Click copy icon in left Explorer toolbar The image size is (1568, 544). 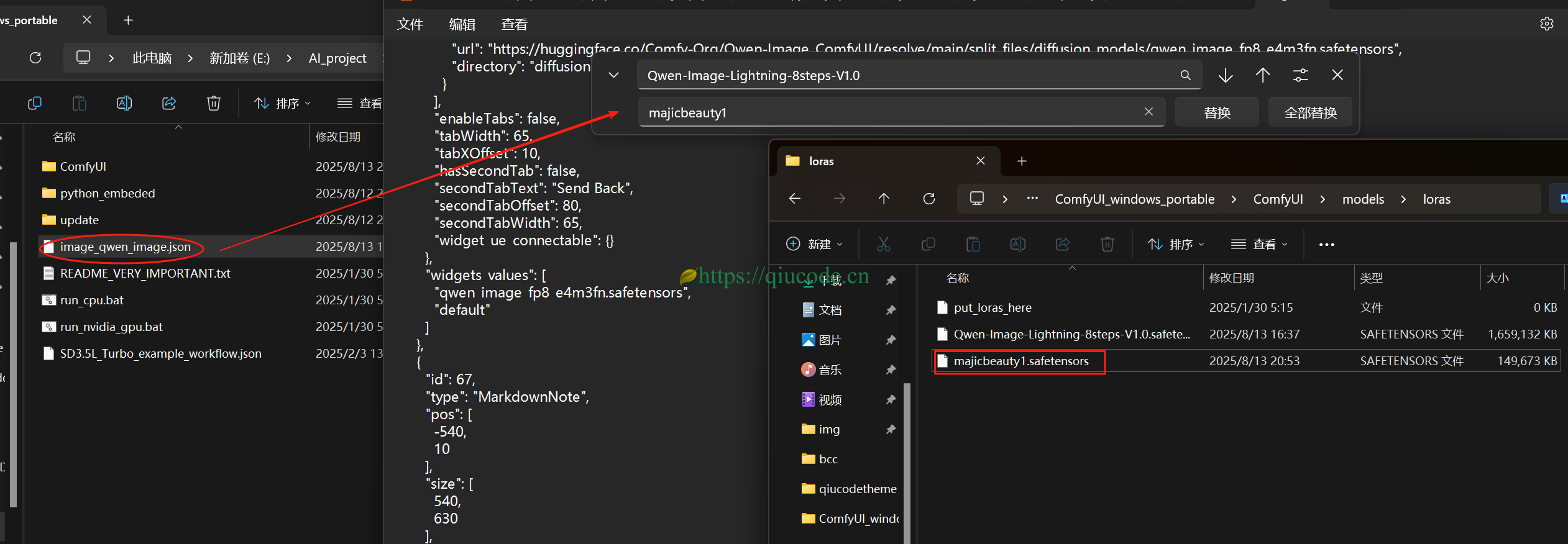(35, 103)
